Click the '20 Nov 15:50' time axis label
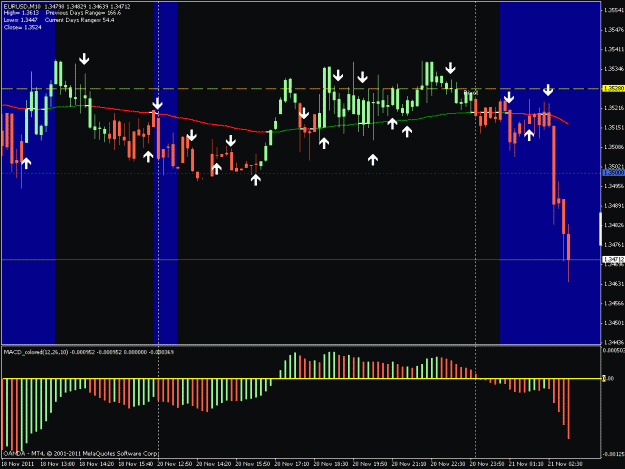 click(253, 464)
